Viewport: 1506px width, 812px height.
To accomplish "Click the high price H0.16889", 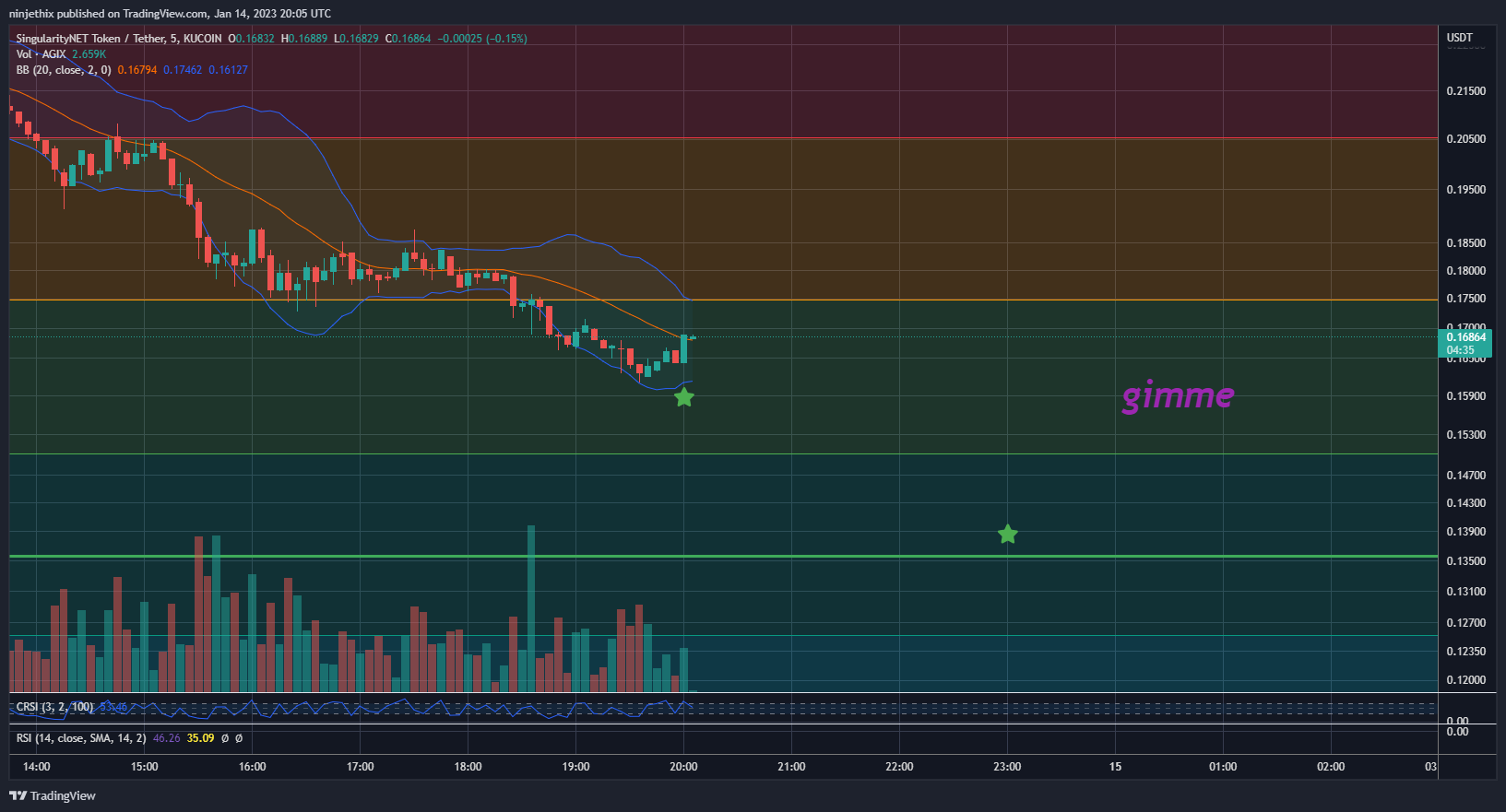I will [304, 39].
